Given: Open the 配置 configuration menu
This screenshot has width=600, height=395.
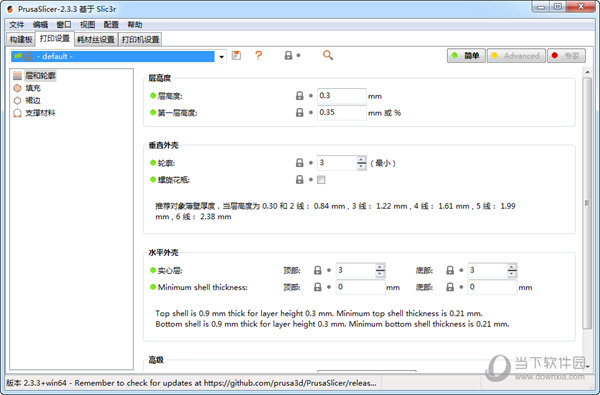Looking at the screenshot, I should pos(111,24).
